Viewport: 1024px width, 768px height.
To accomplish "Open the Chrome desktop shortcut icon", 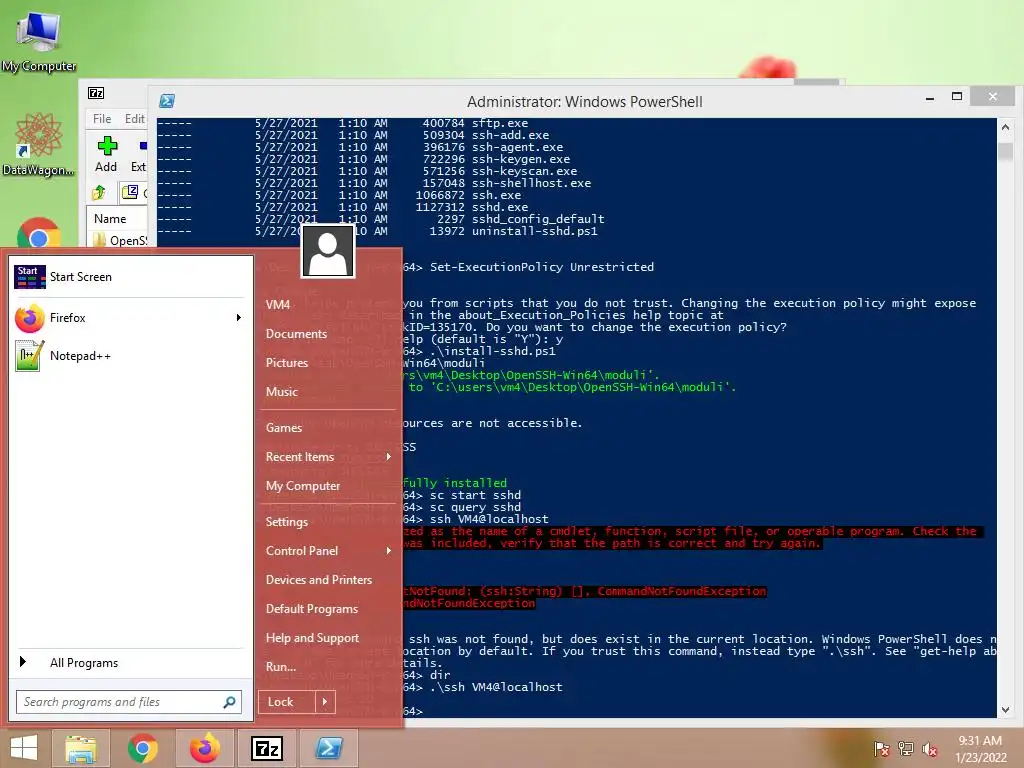I will 39,232.
